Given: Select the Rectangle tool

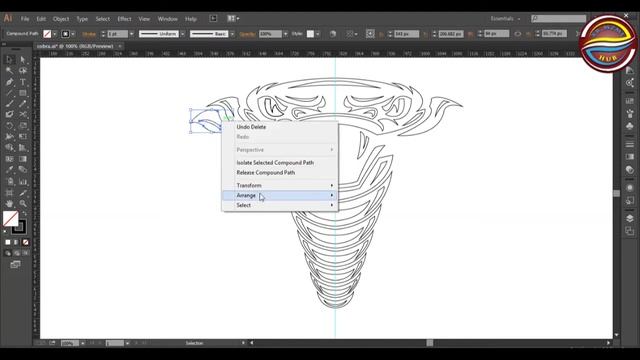Looking at the screenshot, I should (23, 93).
